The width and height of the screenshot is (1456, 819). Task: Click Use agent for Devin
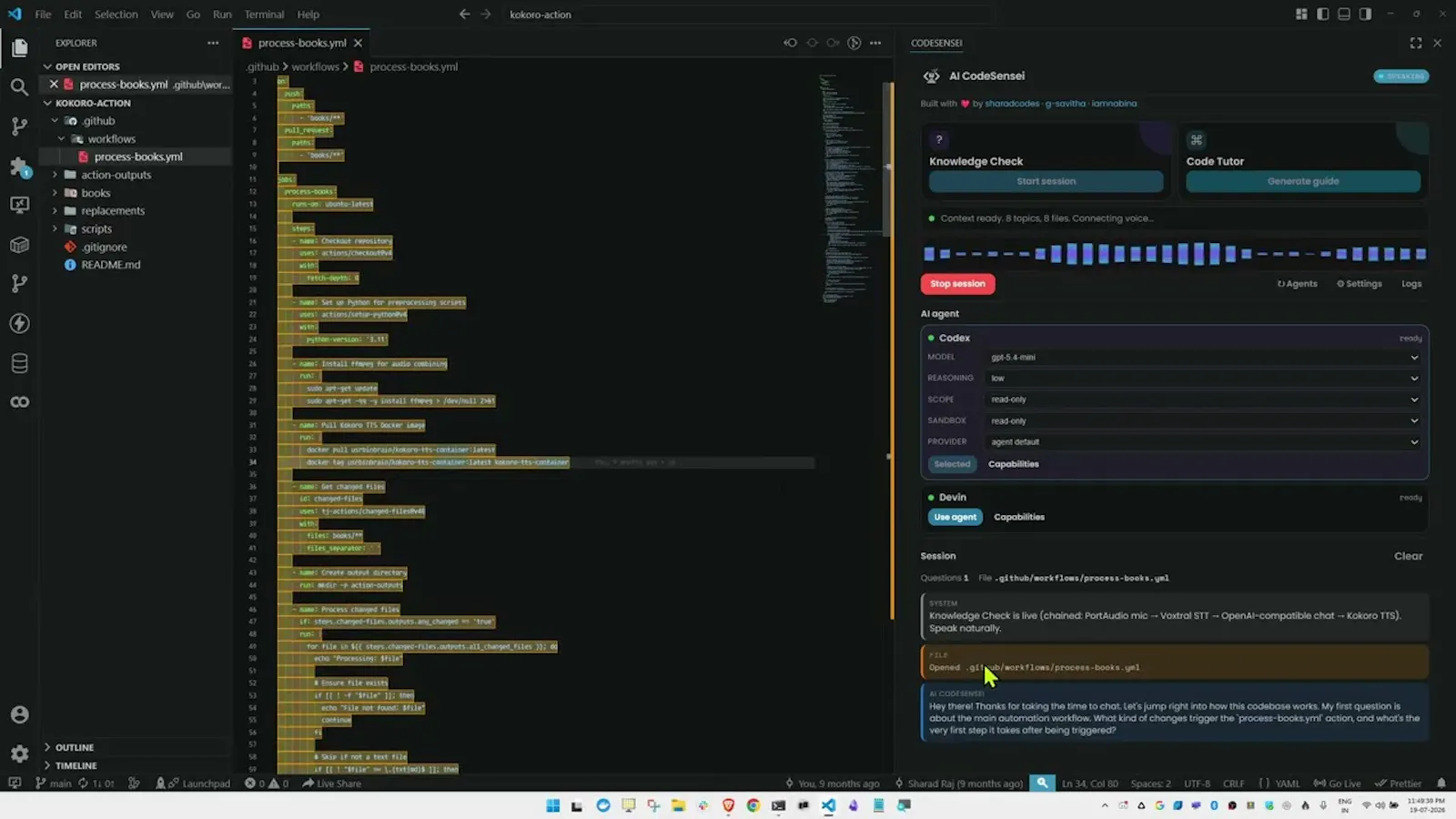[955, 517]
